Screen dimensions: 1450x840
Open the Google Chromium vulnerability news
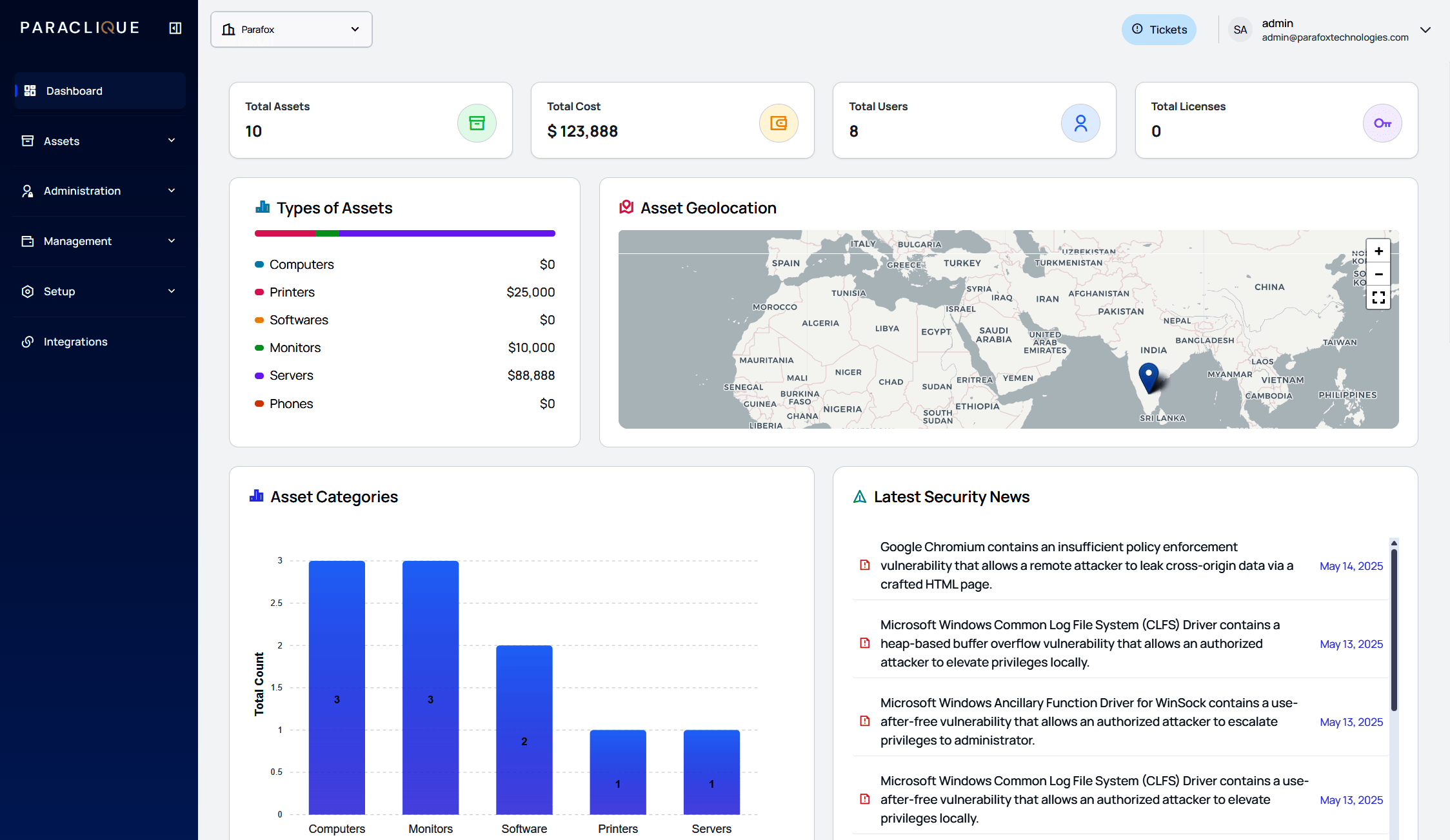click(x=1086, y=565)
